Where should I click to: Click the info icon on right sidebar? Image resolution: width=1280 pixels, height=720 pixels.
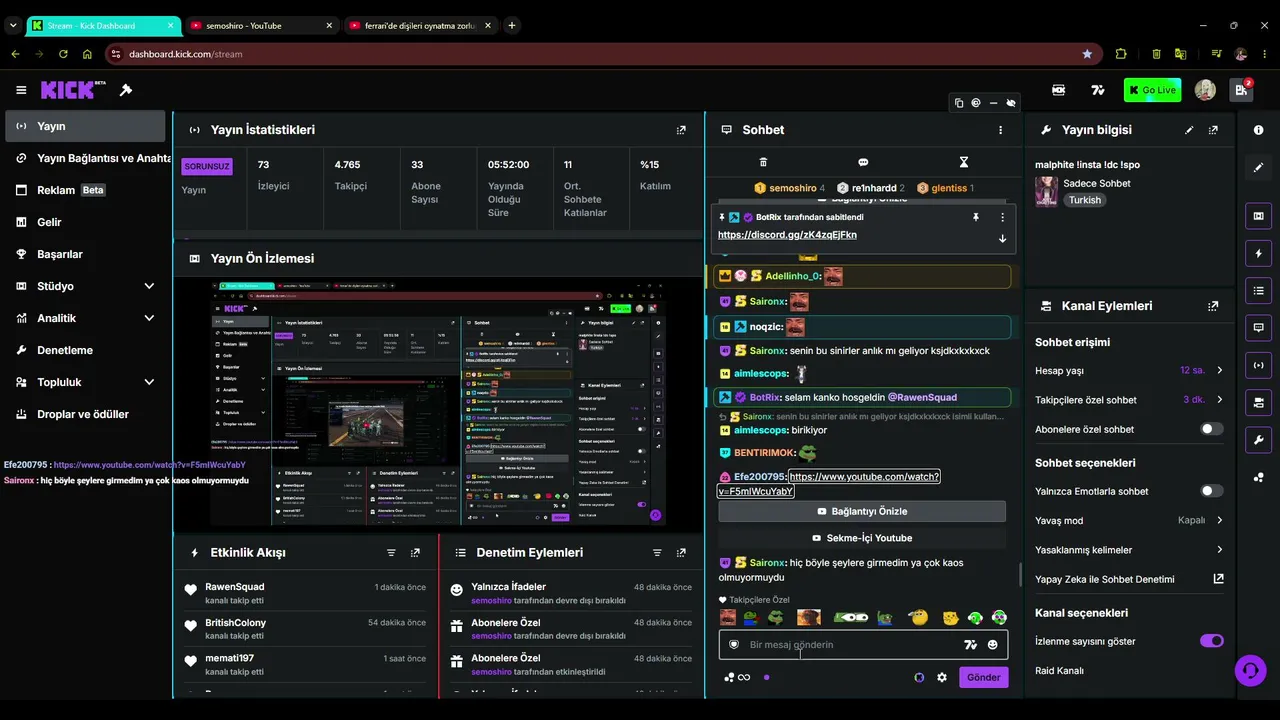pos(1258,130)
